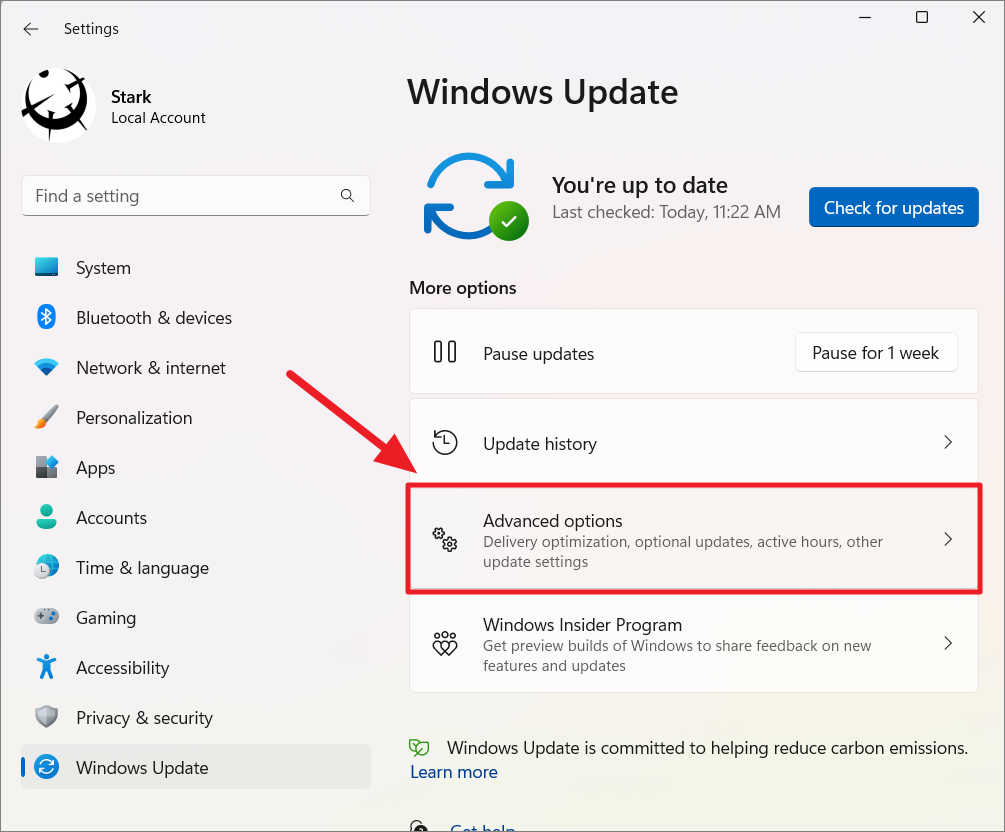
Task: Open Accessibility settings
Action: point(195,667)
